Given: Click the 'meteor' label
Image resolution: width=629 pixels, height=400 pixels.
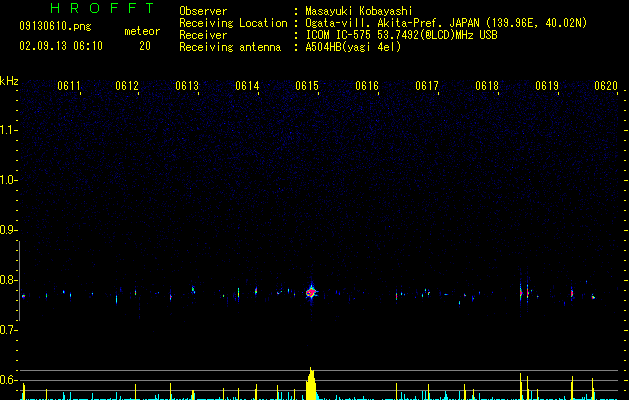Looking at the screenshot, I should click(142, 31).
